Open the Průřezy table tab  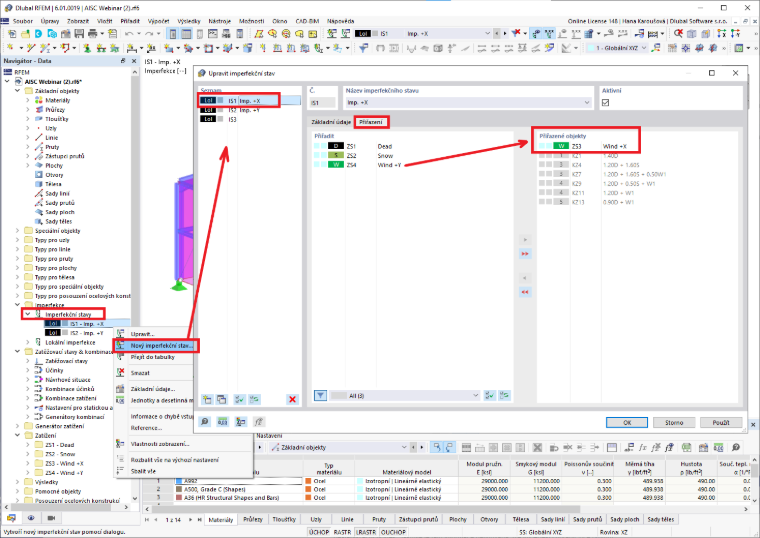coord(253,519)
